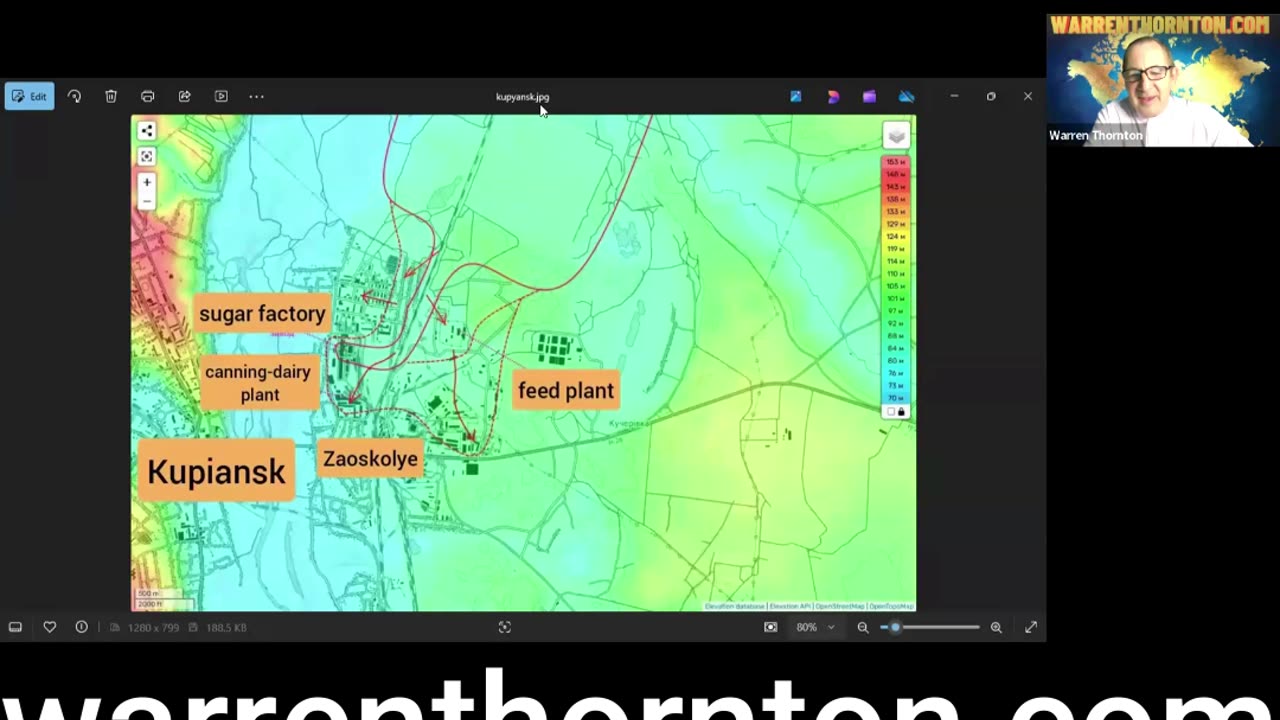Open the three-dots more options menu
1280x720 pixels.
coord(256,96)
